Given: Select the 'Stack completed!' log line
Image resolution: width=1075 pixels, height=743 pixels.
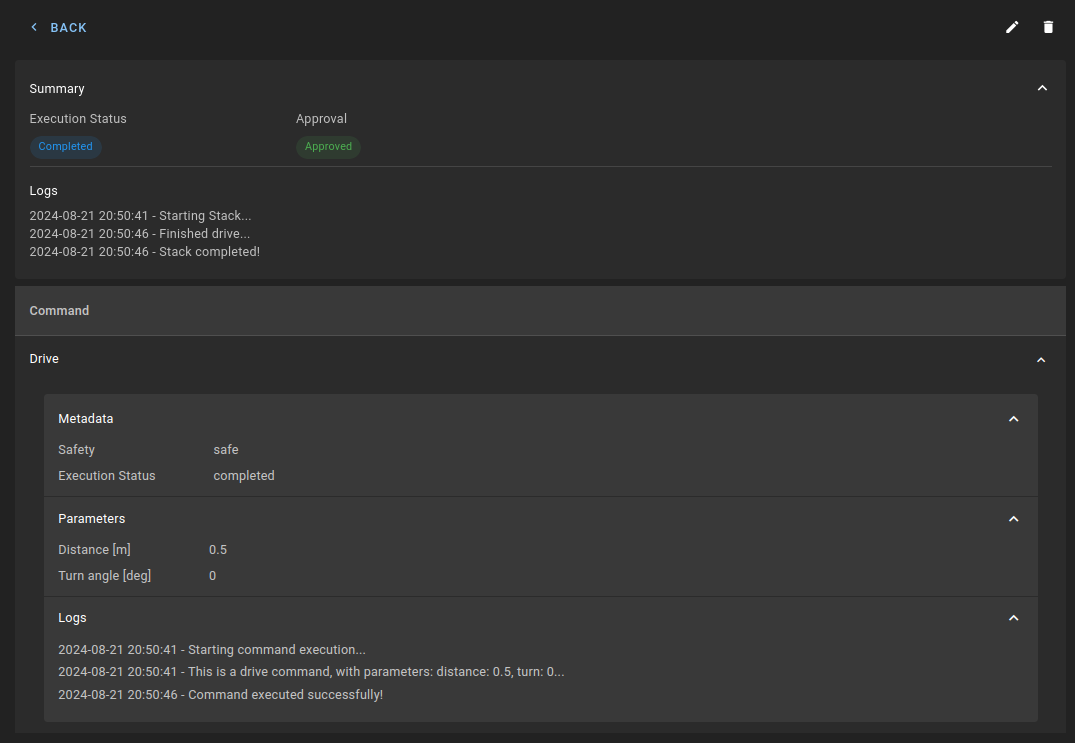Looking at the screenshot, I should pyautogui.click(x=145, y=252).
